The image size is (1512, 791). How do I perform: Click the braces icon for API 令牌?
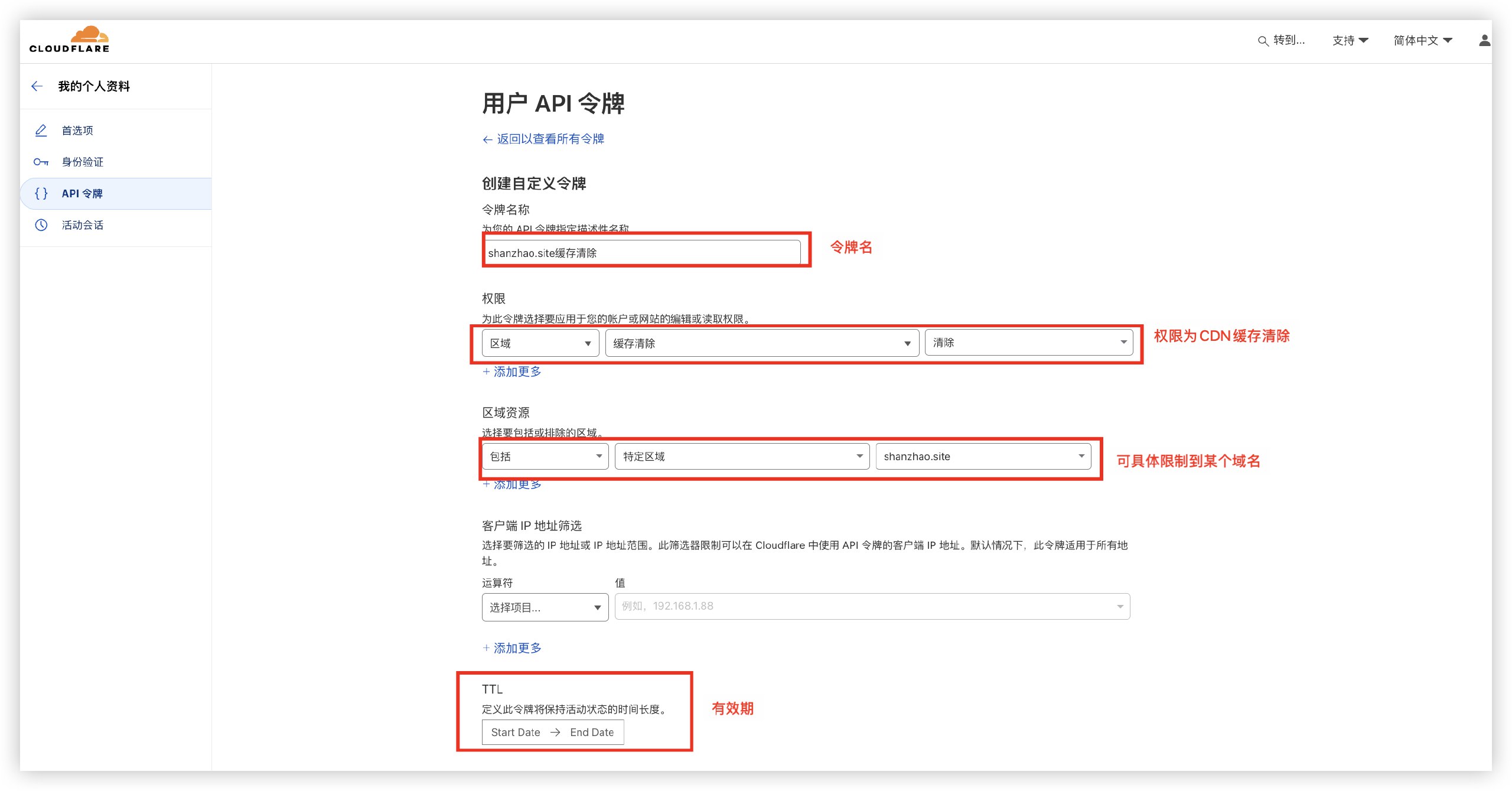(x=41, y=193)
